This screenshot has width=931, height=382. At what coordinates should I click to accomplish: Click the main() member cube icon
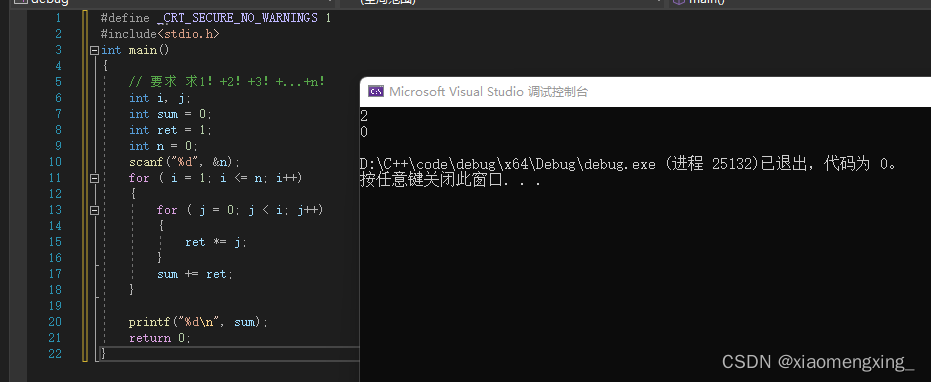click(x=678, y=2)
